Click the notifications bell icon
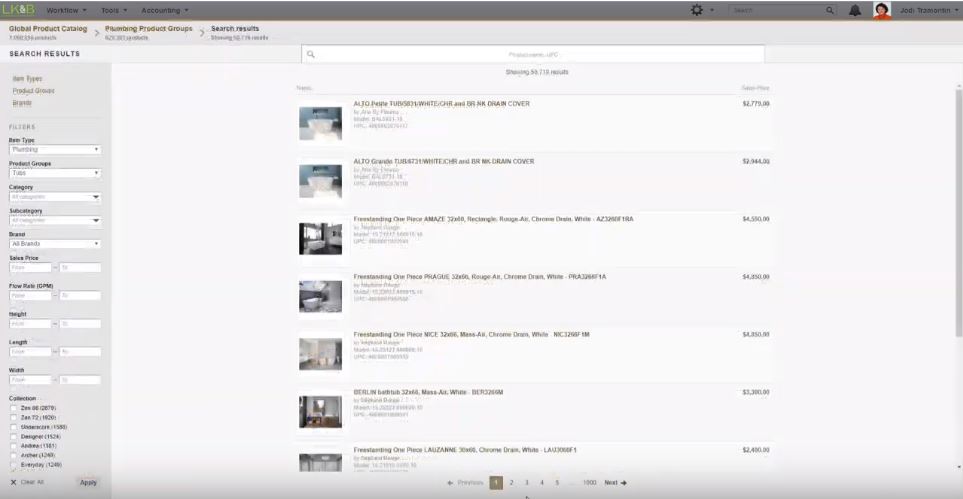 click(855, 10)
